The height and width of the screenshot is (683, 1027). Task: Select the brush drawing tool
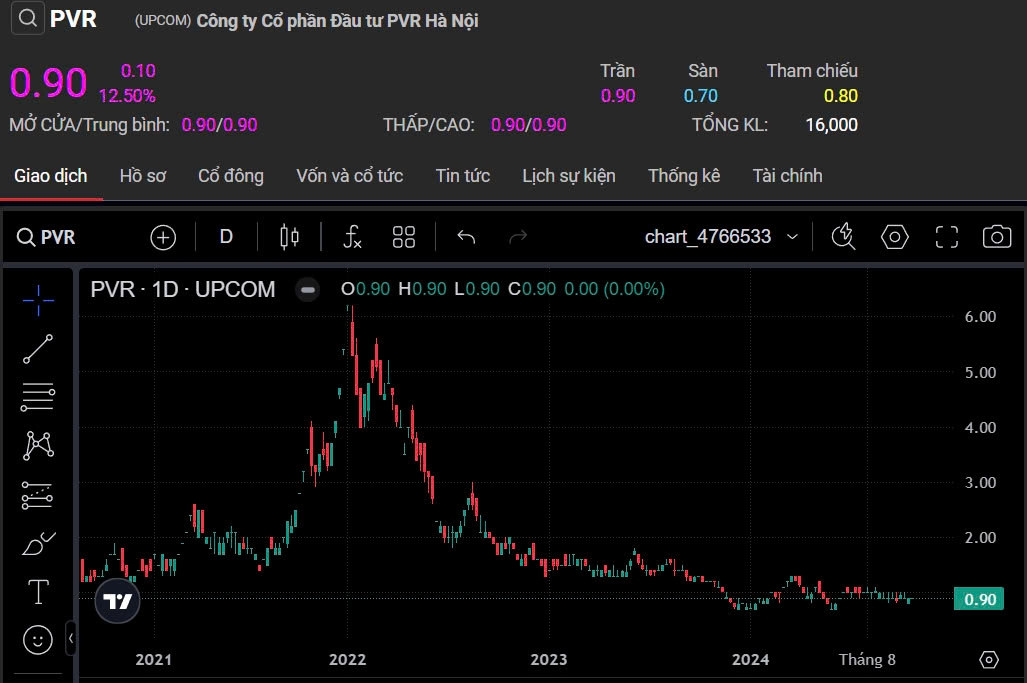coord(38,544)
